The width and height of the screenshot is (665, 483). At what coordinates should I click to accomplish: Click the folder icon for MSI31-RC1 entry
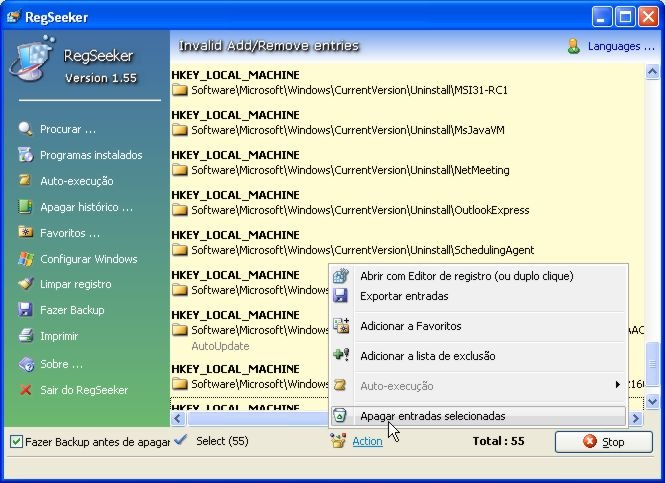[180, 90]
